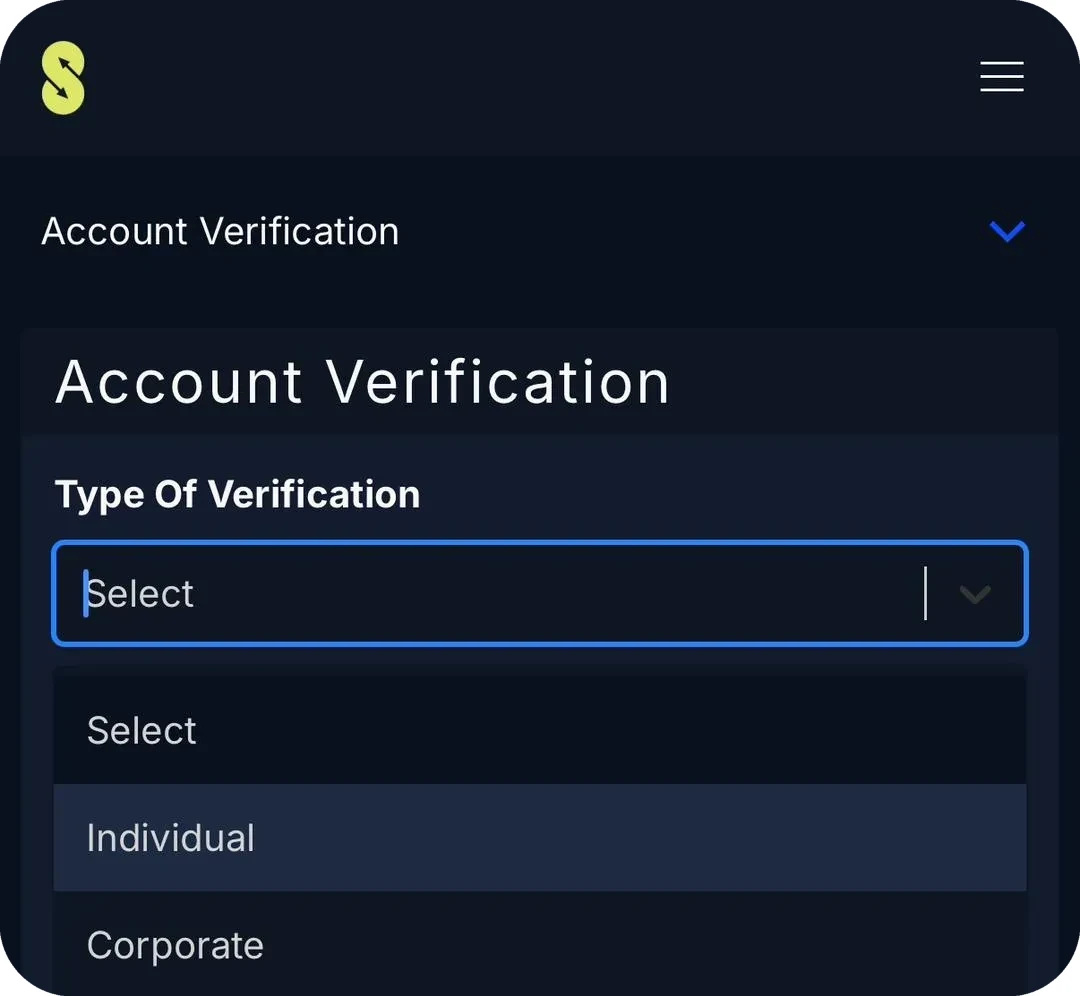Screen dimensions: 1080x996
Task: Choose the Corporate option
Action: (540, 944)
